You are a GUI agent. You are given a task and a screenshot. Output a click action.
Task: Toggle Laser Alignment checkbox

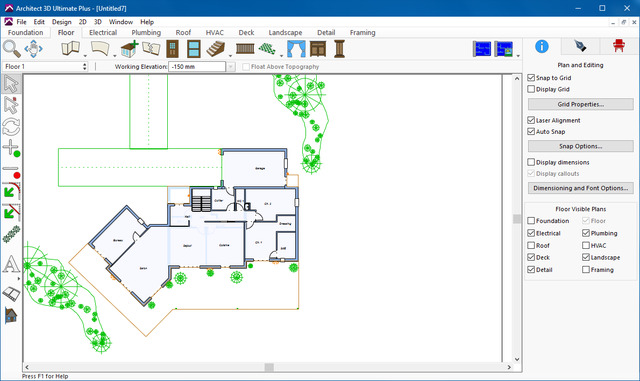(531, 120)
